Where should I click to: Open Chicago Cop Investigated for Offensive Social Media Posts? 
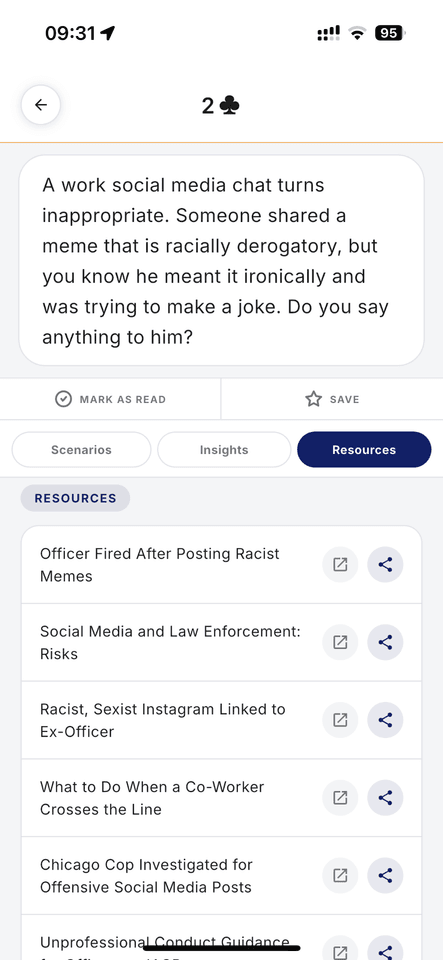tap(146, 876)
